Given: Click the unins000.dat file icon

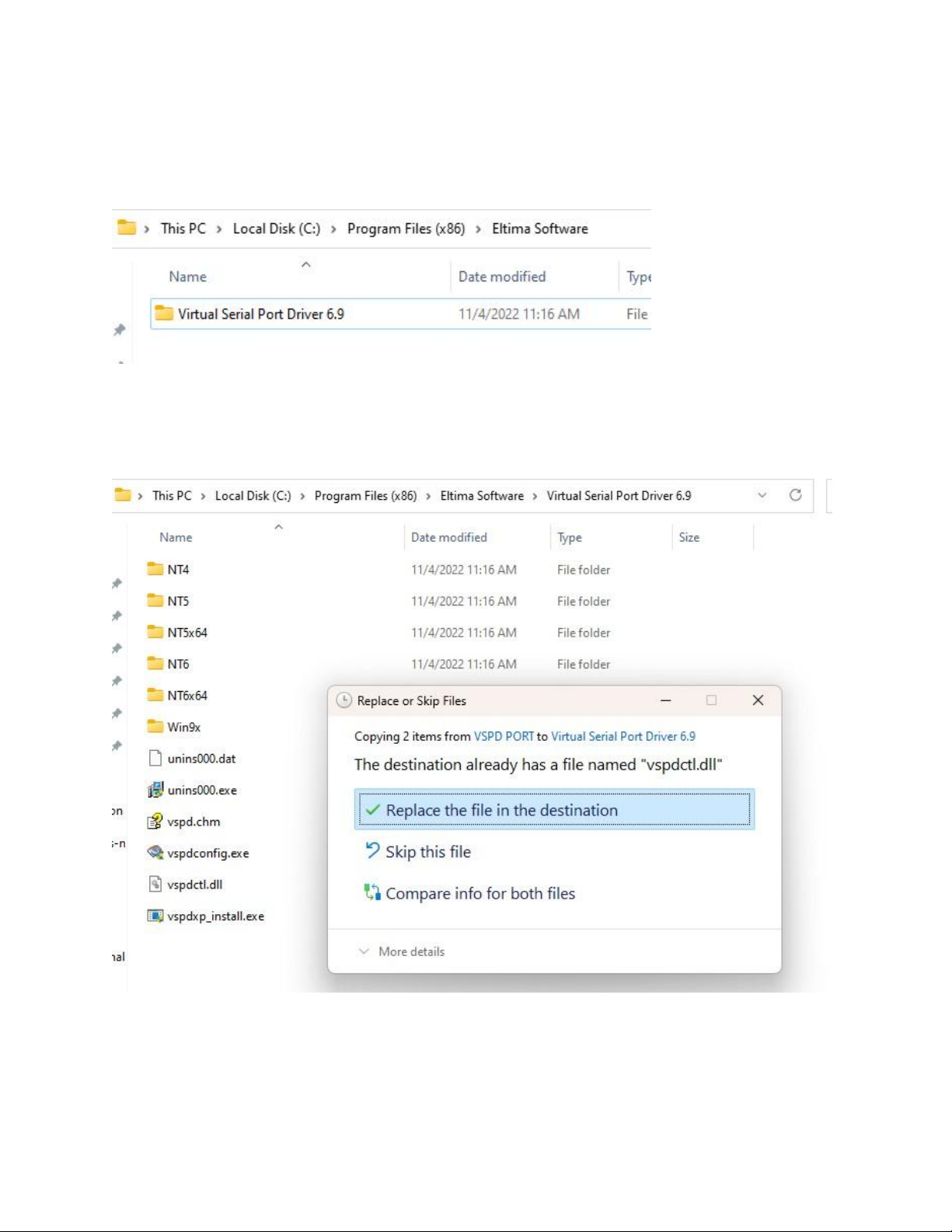Looking at the screenshot, I should [155, 758].
